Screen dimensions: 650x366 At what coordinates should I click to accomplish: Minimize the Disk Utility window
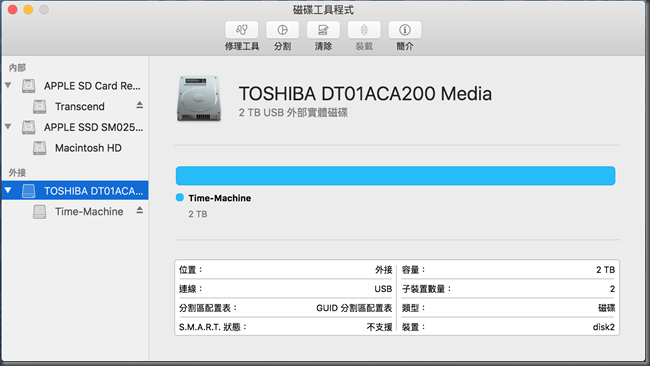click(x=28, y=10)
